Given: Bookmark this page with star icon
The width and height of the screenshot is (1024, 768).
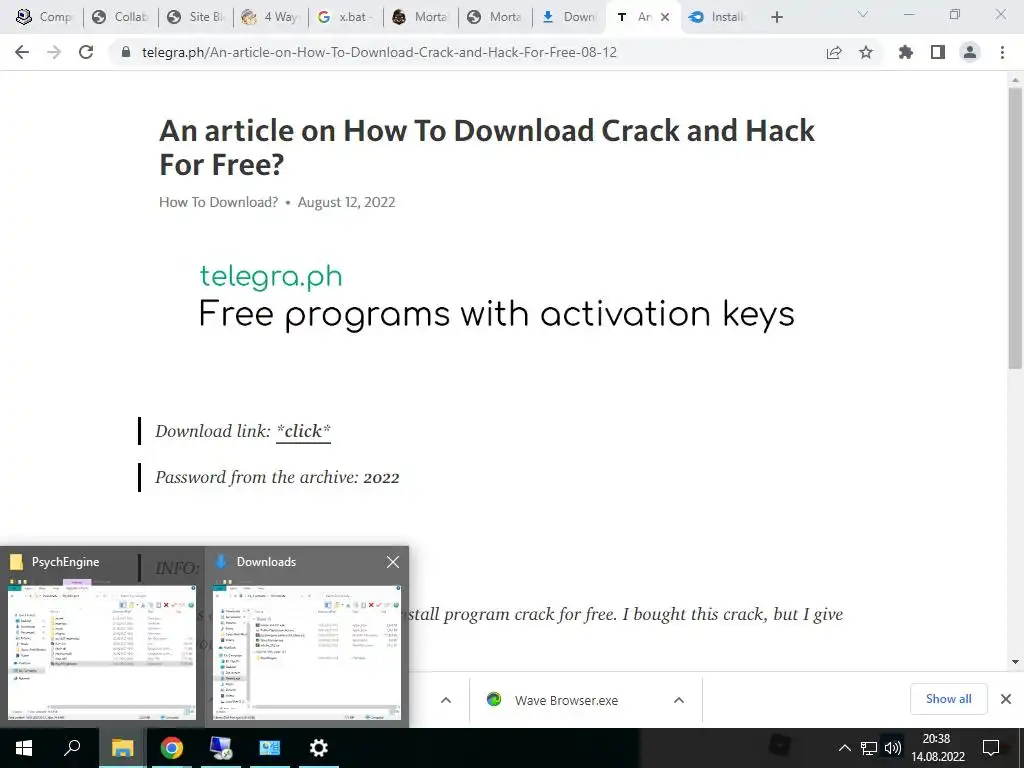Looking at the screenshot, I should coord(866,52).
